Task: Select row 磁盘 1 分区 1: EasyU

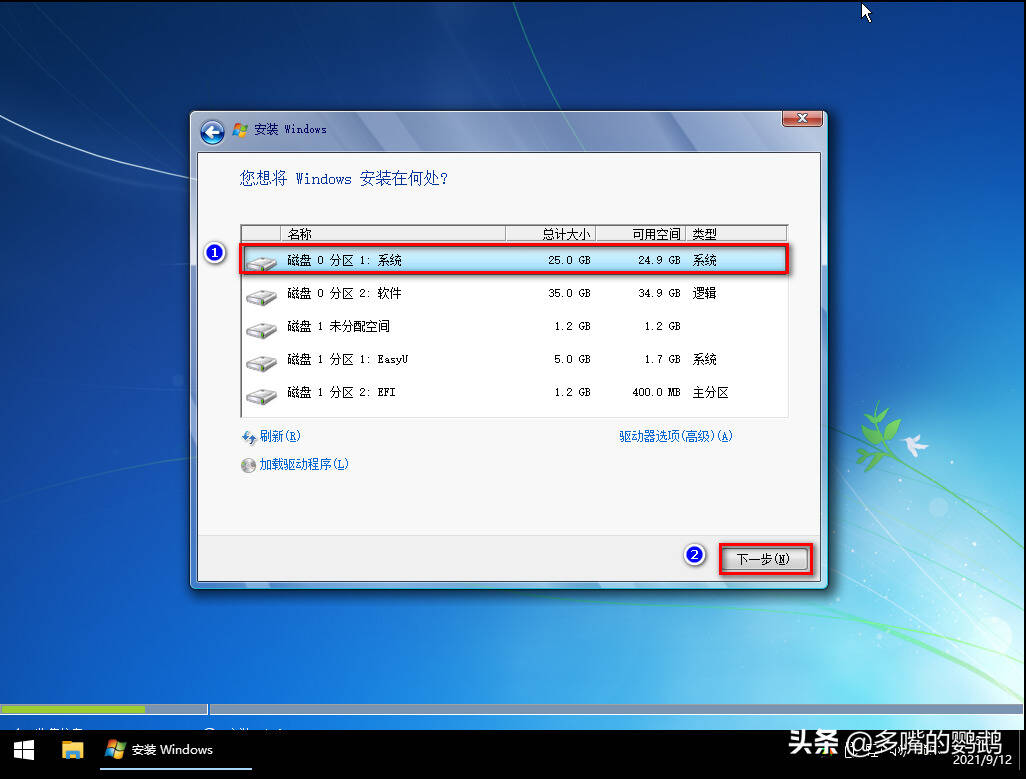Action: pos(514,360)
